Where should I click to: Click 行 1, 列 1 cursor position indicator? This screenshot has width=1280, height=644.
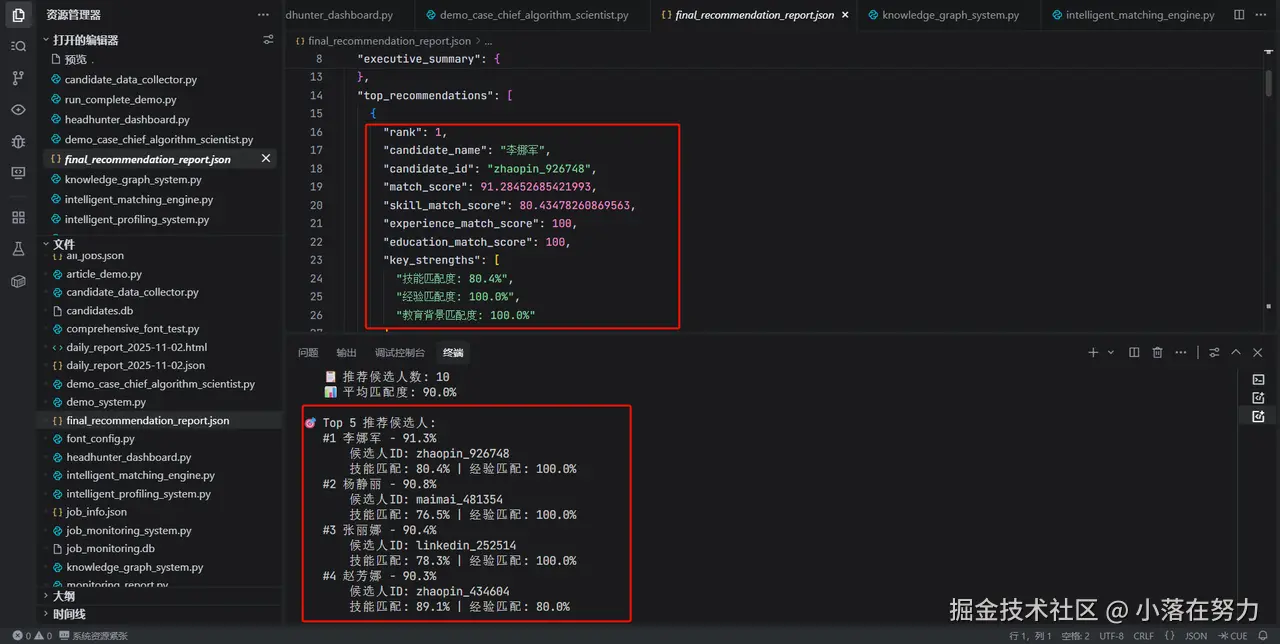click(1030, 636)
